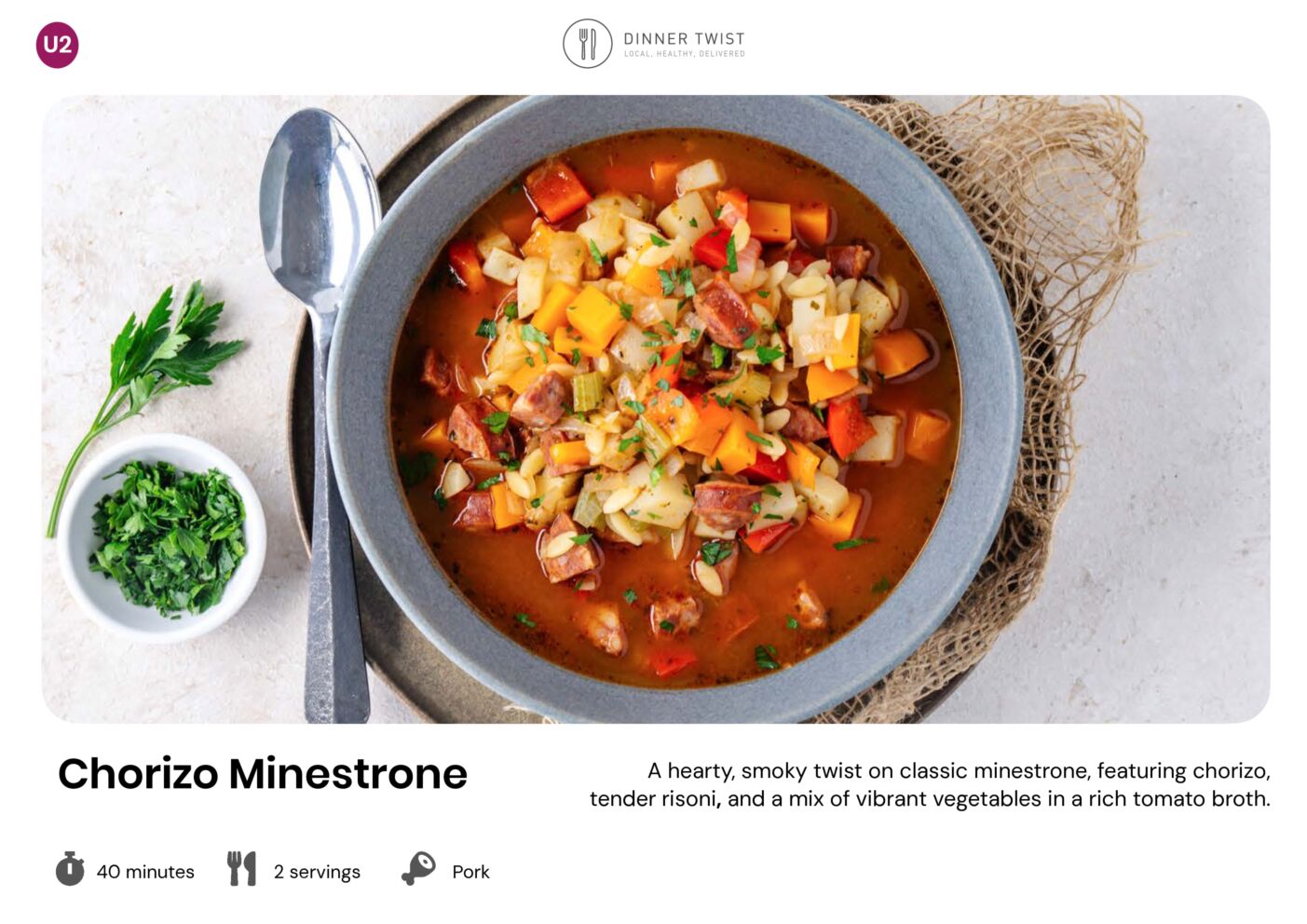This screenshot has width=1307, height=924.
Task: Click the 2 servings label
Action: [x=317, y=872]
